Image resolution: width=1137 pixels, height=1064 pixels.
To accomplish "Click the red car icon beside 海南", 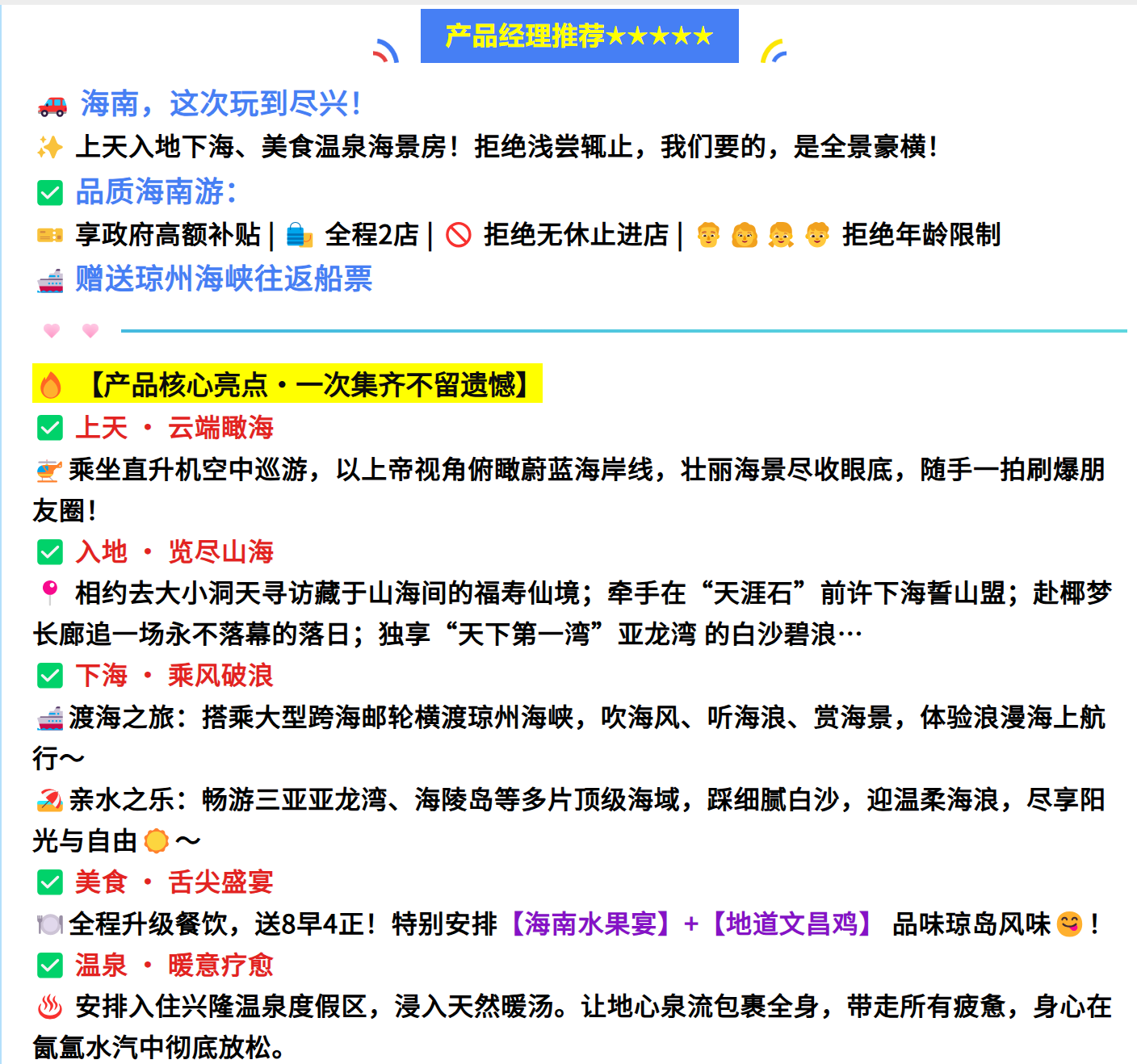I will coord(52,105).
